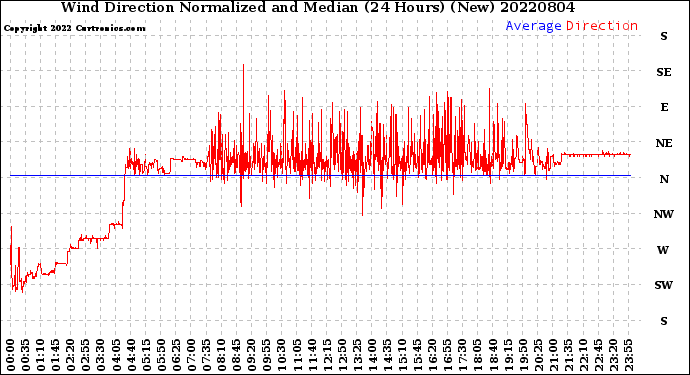Click the 'S' axis label below SW
Screen dimensions: 690x375
coord(664,321)
